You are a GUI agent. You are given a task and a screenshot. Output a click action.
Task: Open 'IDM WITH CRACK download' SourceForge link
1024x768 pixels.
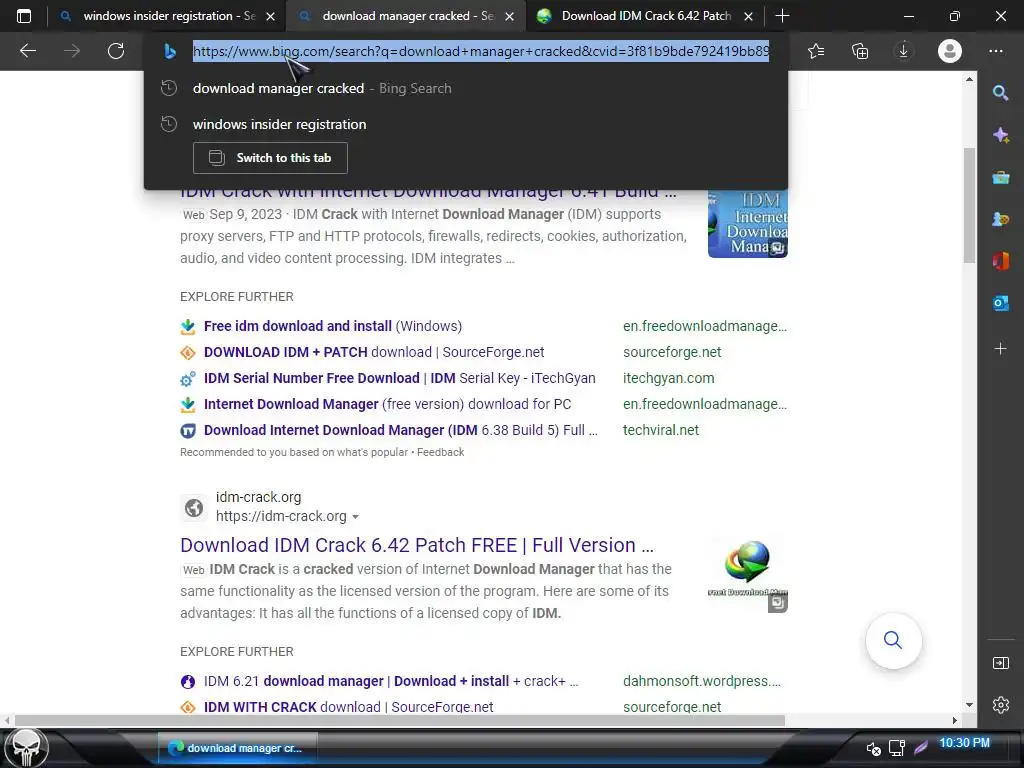click(x=349, y=707)
